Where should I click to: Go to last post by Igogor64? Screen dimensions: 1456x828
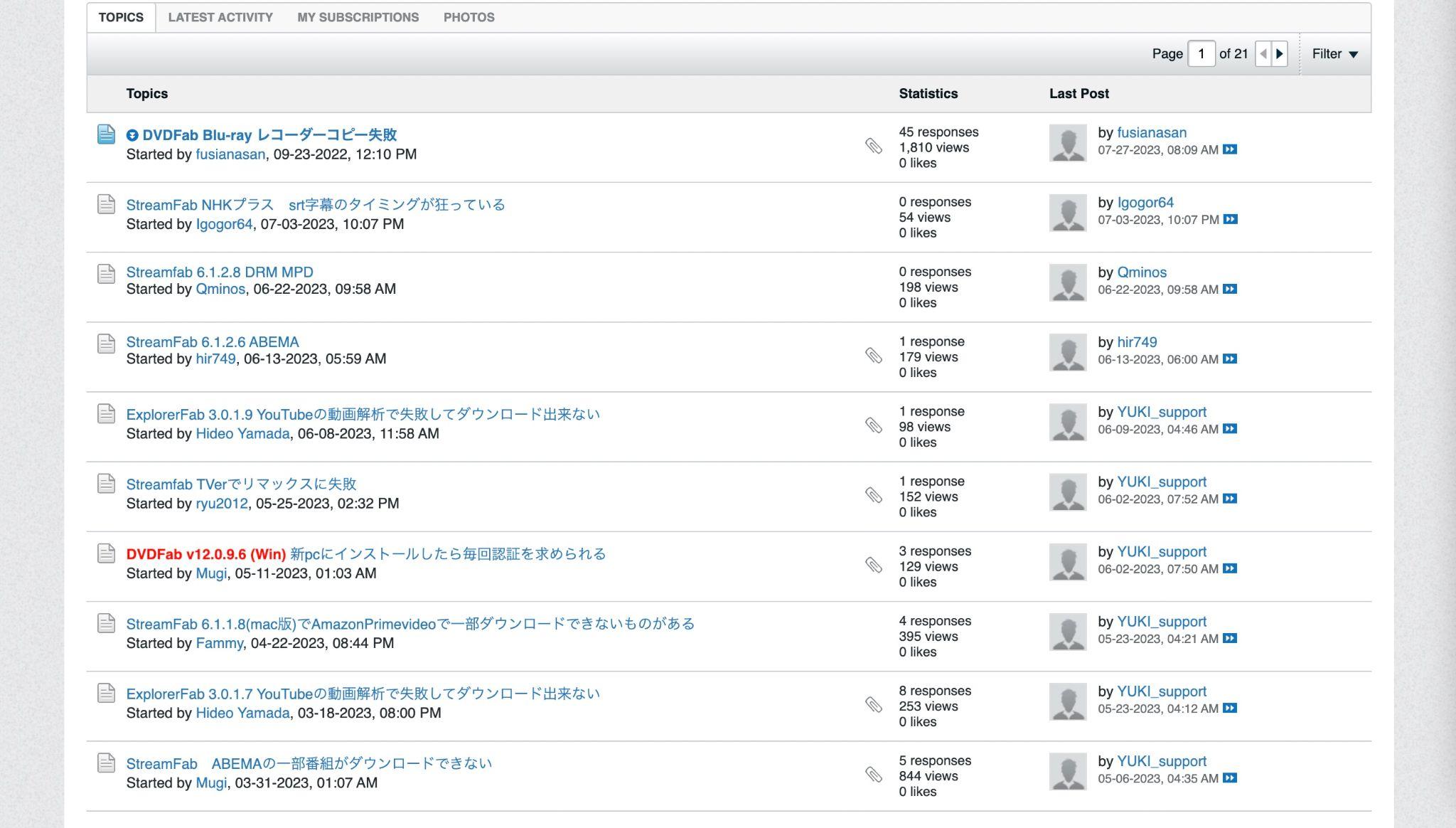(1231, 219)
